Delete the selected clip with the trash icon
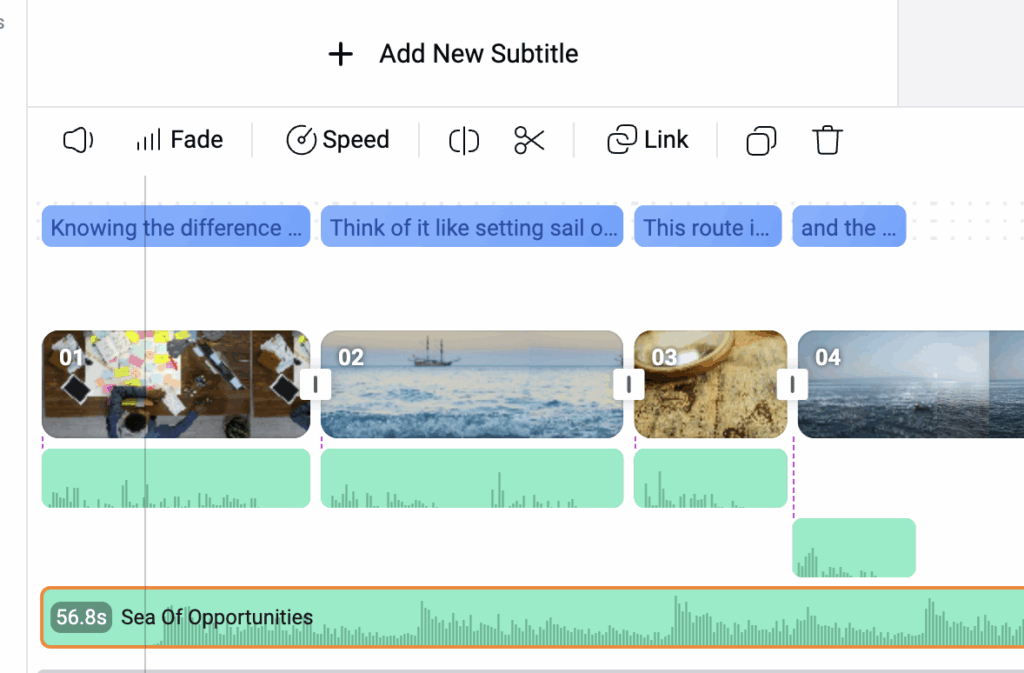Image resolution: width=1024 pixels, height=673 pixels. 827,141
